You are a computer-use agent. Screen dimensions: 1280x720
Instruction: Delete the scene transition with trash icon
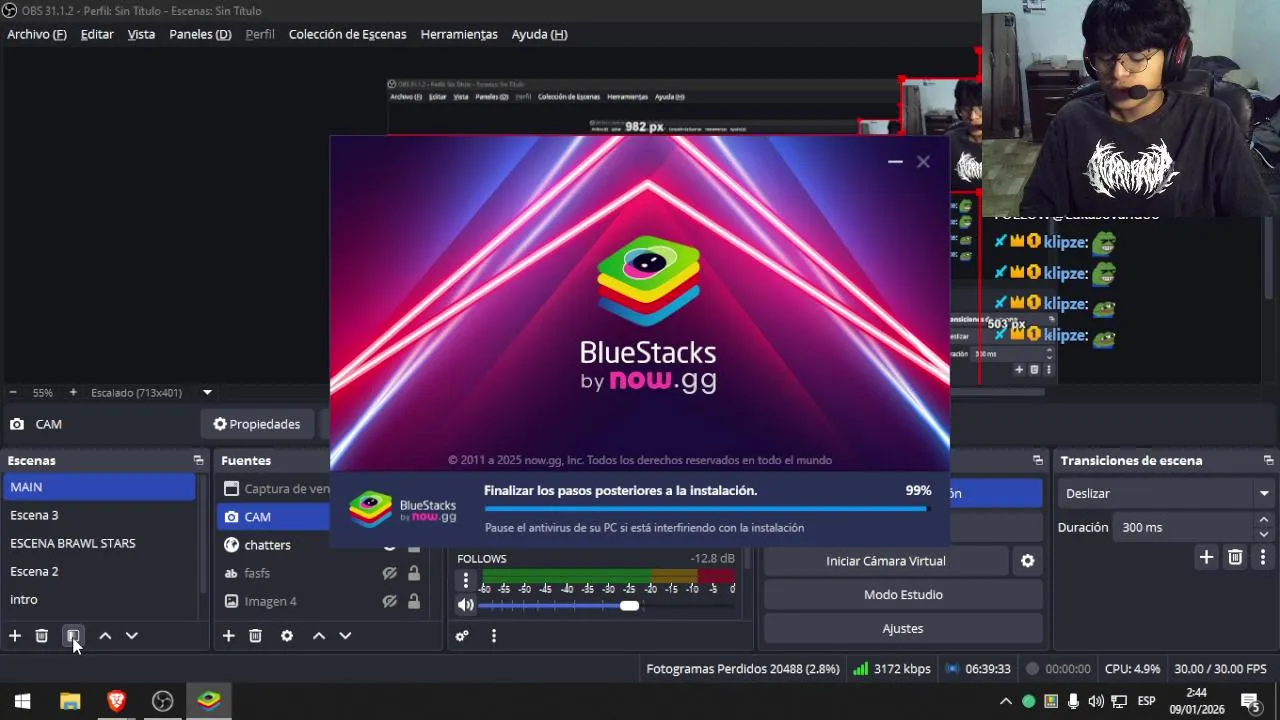(x=1235, y=557)
